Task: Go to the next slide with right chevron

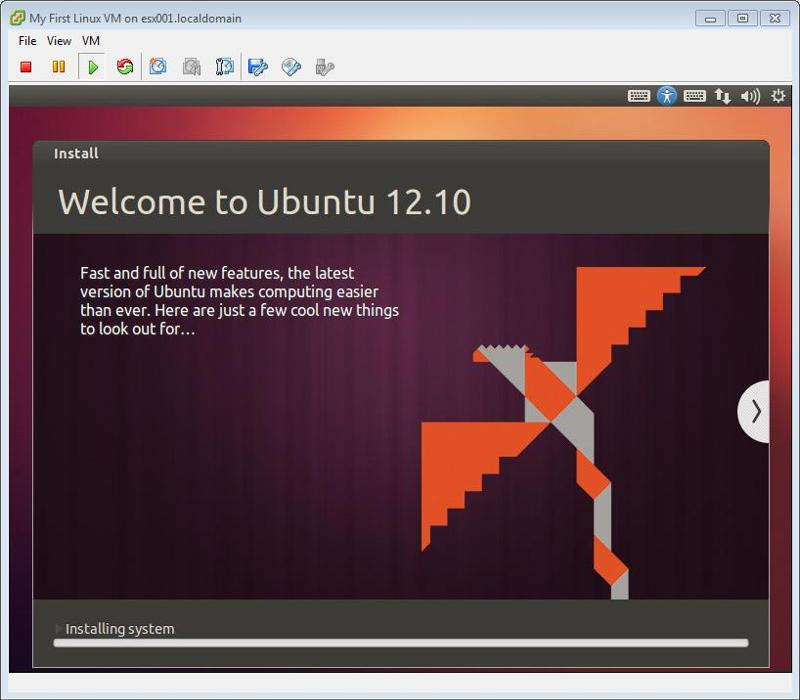Action: [x=755, y=411]
